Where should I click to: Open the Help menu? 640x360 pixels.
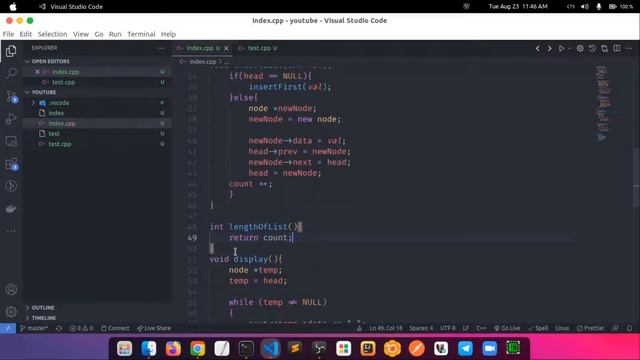point(168,34)
